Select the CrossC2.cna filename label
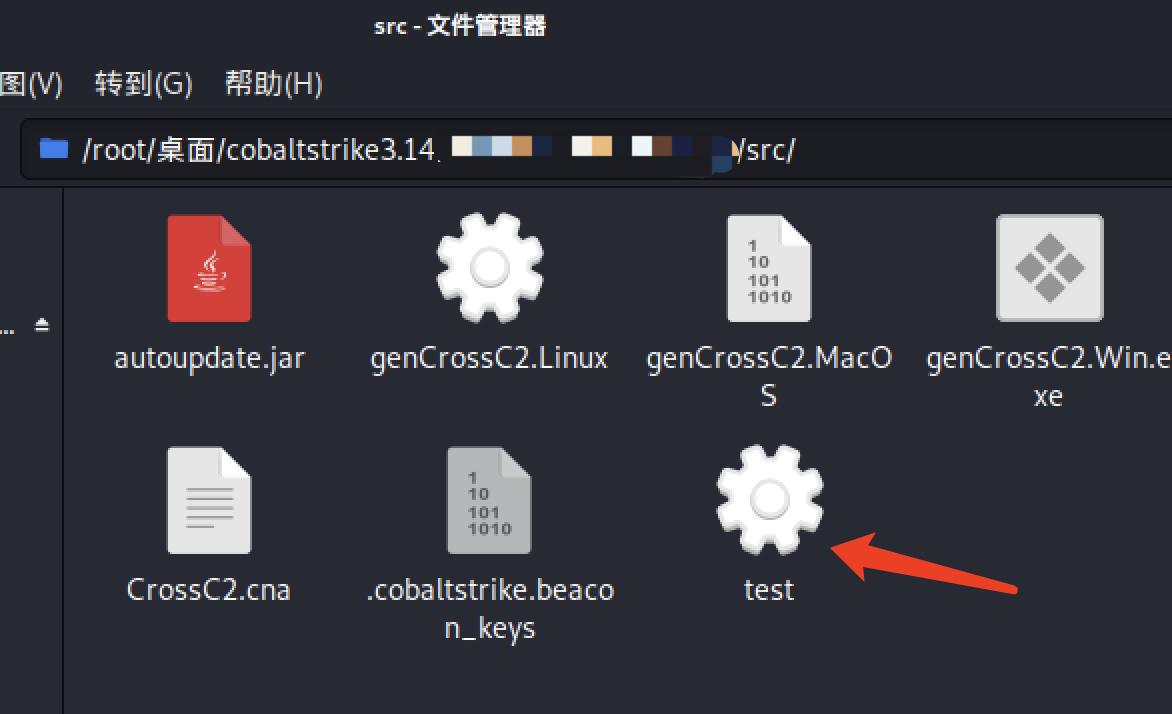1172x714 pixels. (x=208, y=590)
